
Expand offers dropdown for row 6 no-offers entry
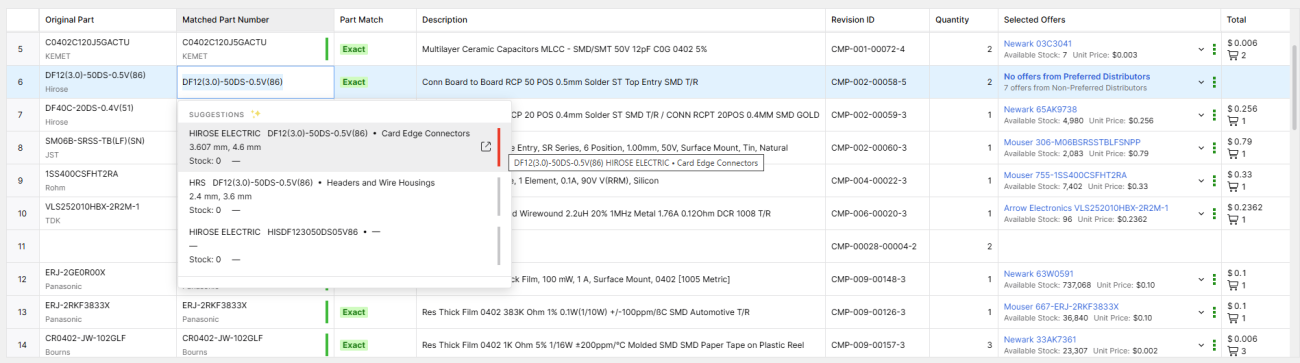(x=1201, y=82)
